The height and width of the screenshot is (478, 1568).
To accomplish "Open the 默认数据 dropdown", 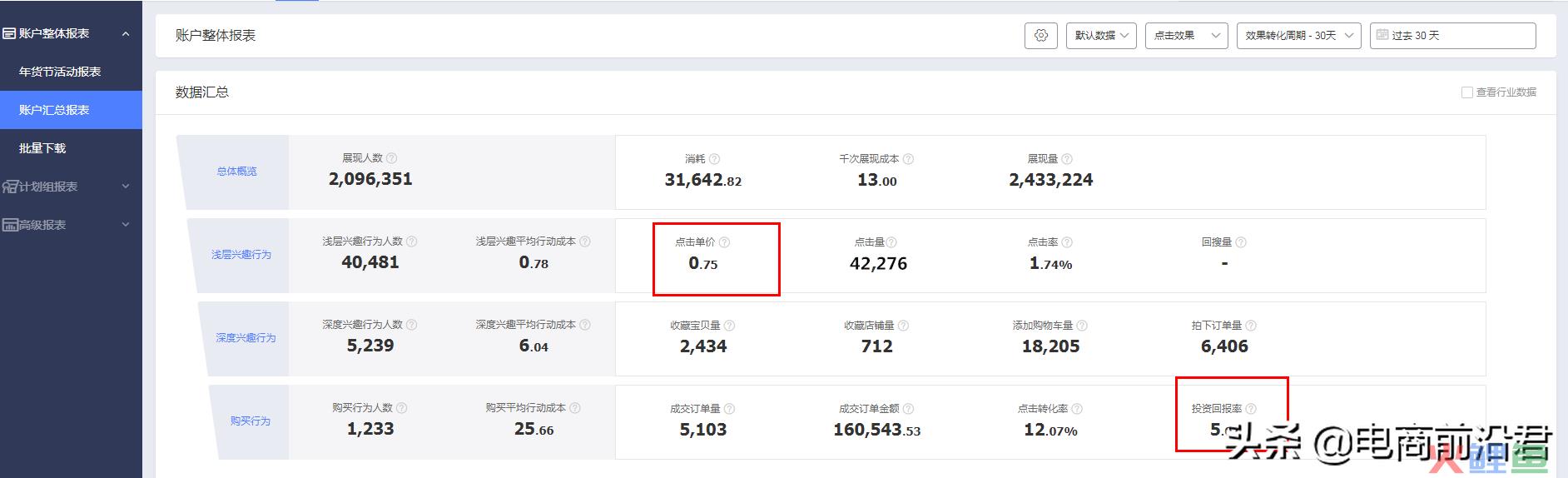I will coord(1101,36).
